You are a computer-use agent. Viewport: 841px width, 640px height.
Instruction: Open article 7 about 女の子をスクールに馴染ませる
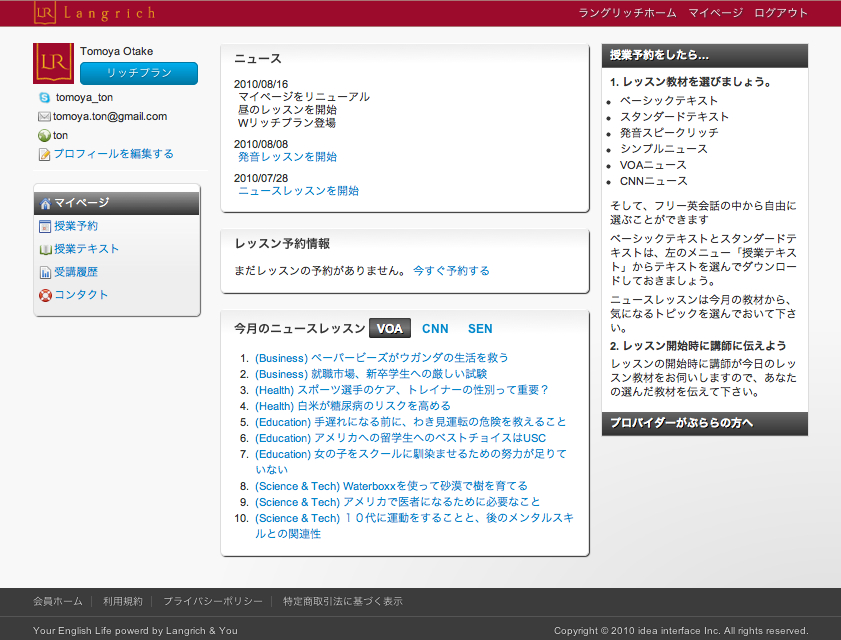pyautogui.click(x=411, y=462)
